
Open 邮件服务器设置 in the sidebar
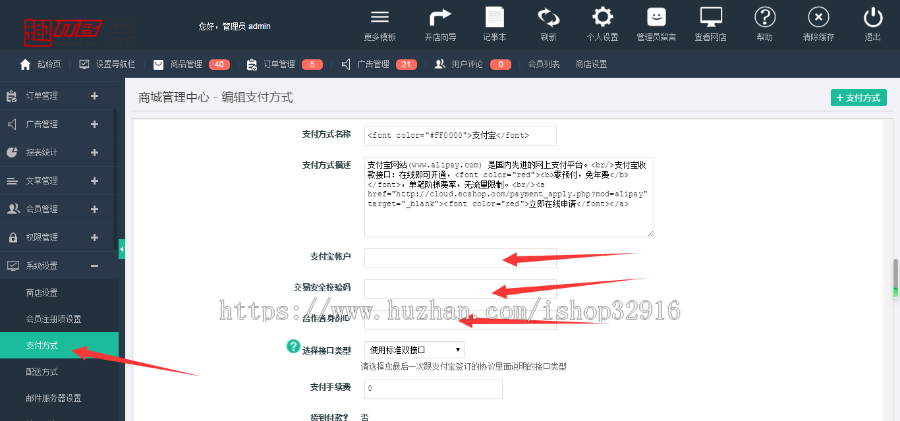tap(53, 398)
